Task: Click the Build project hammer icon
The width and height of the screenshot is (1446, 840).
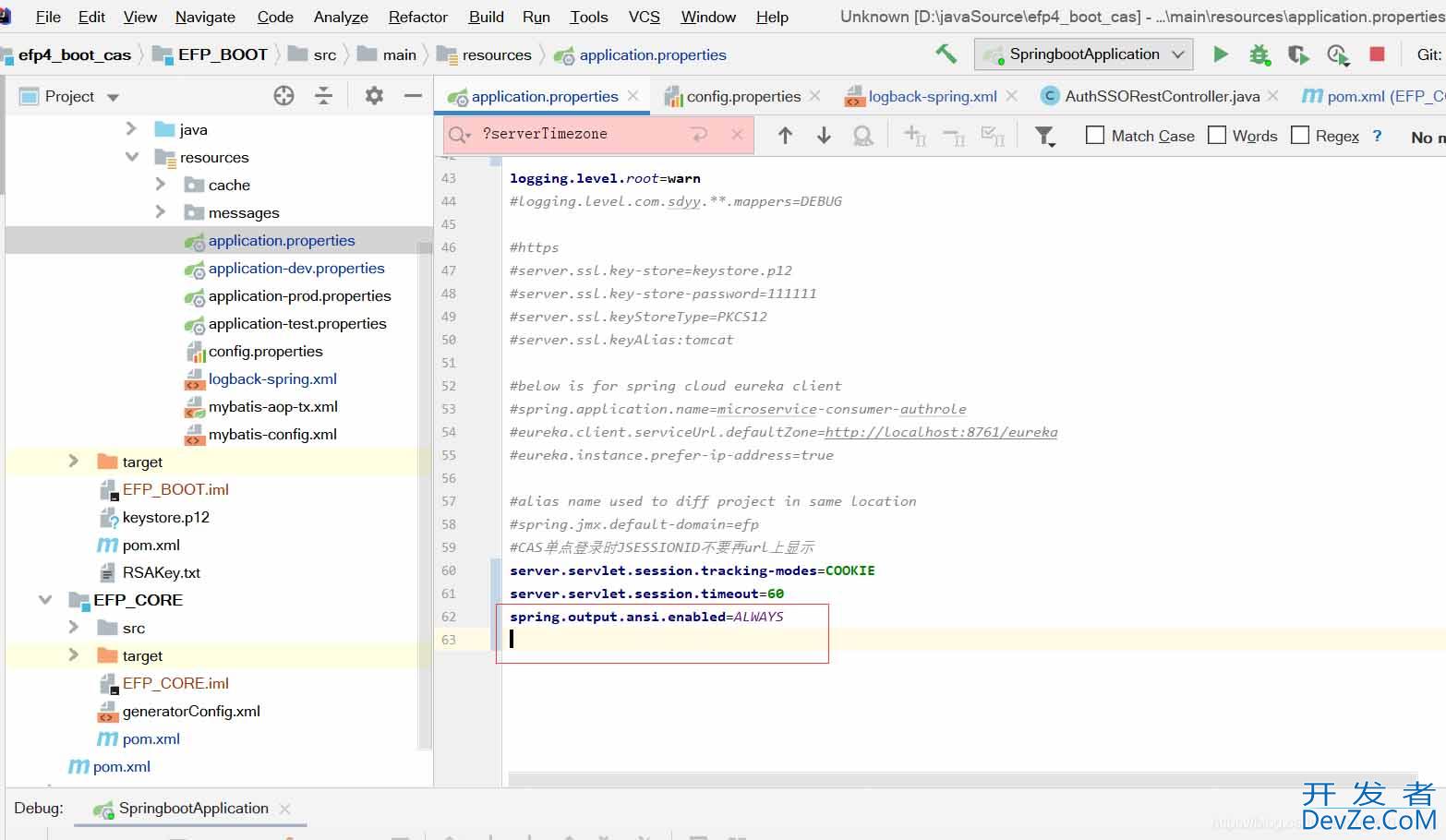Action: [x=946, y=54]
